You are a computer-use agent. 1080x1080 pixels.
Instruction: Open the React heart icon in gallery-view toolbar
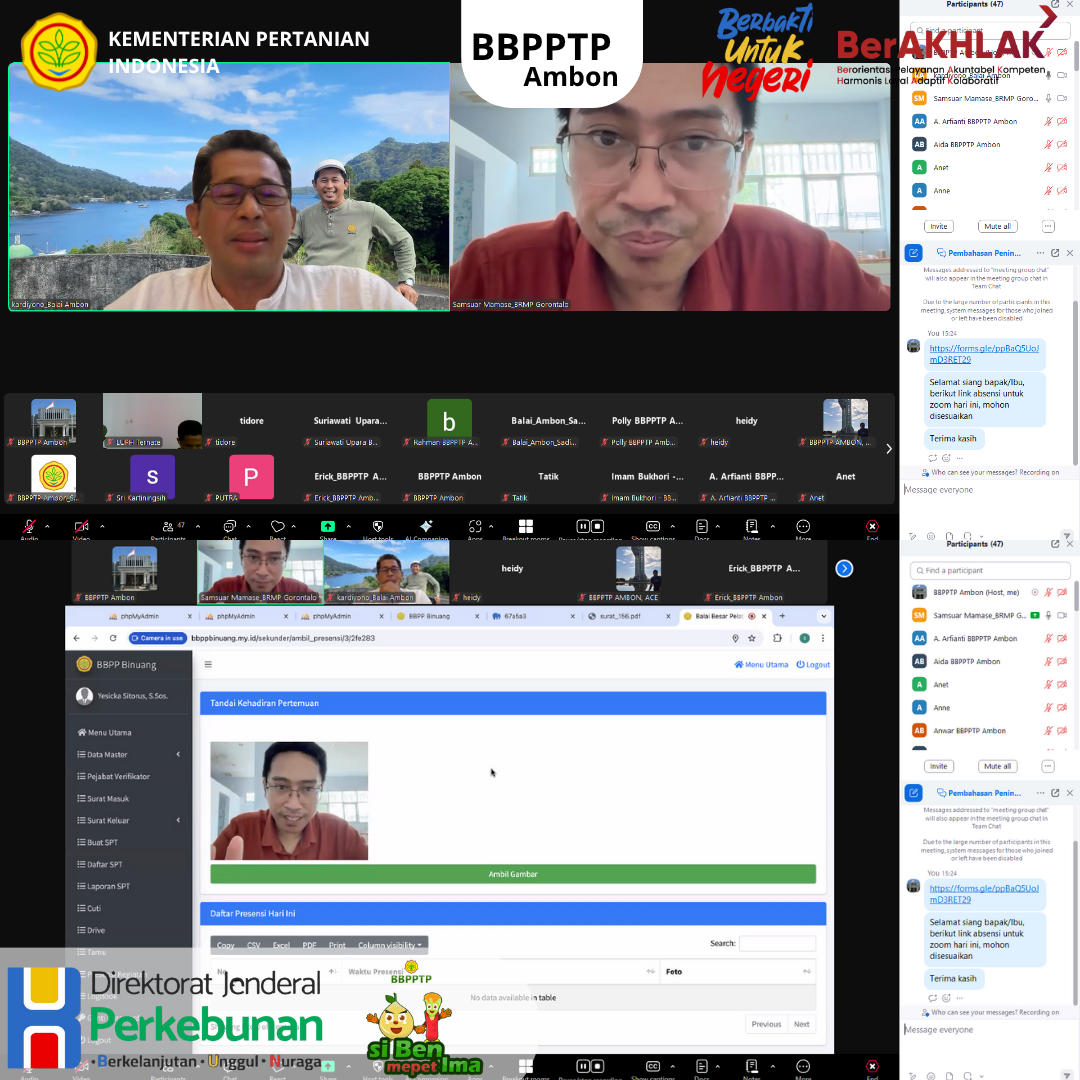click(x=278, y=527)
